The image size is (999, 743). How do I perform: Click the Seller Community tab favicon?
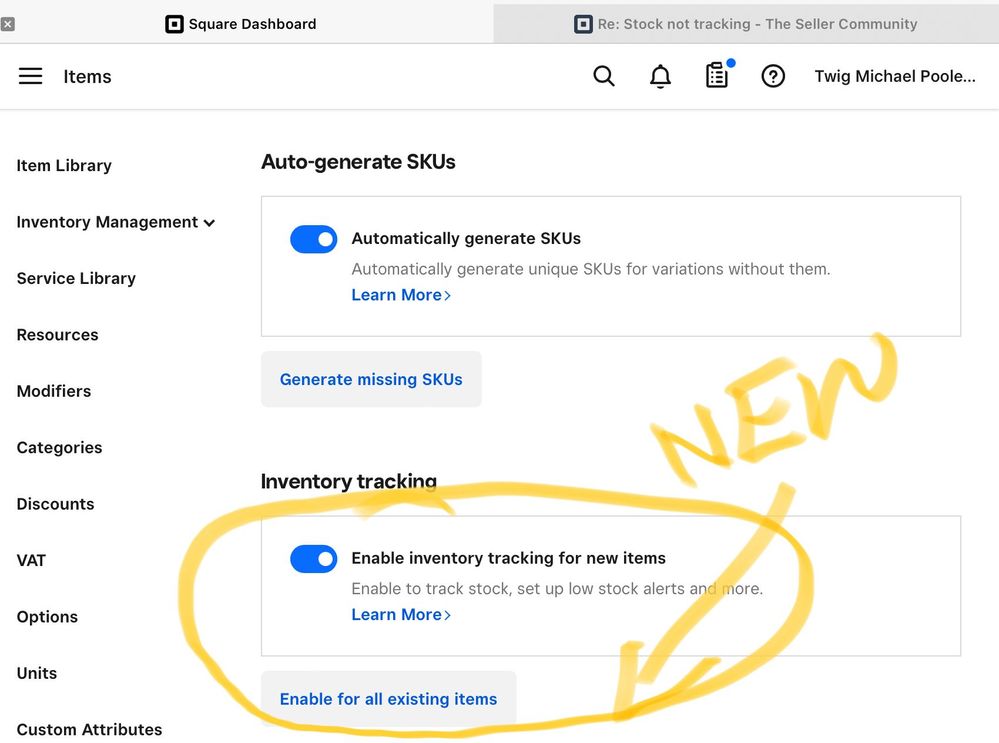(x=583, y=24)
